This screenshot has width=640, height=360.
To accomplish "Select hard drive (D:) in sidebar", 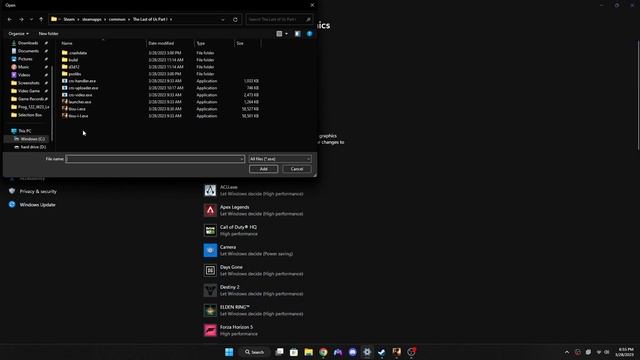I will pyautogui.click(x=33, y=147).
